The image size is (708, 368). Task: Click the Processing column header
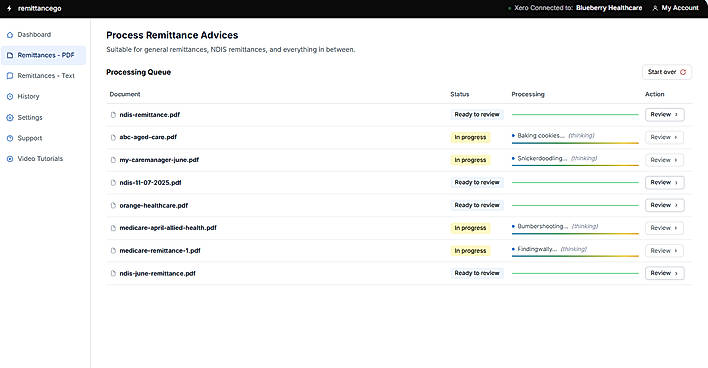[x=528, y=94]
